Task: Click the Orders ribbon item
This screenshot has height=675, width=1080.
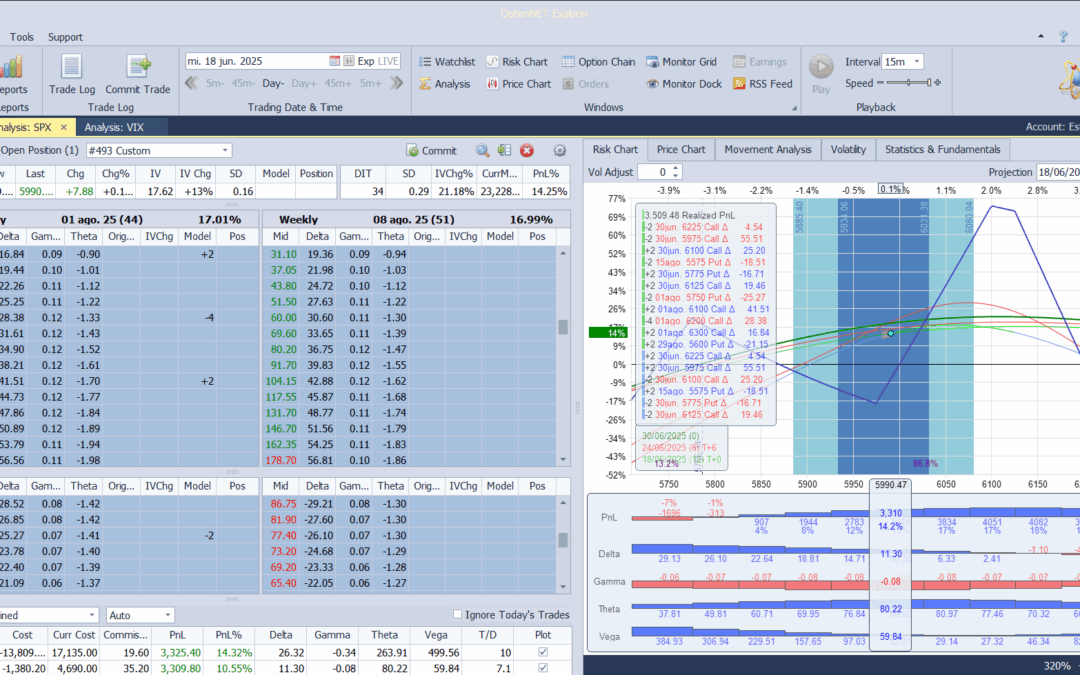Action: [x=585, y=83]
